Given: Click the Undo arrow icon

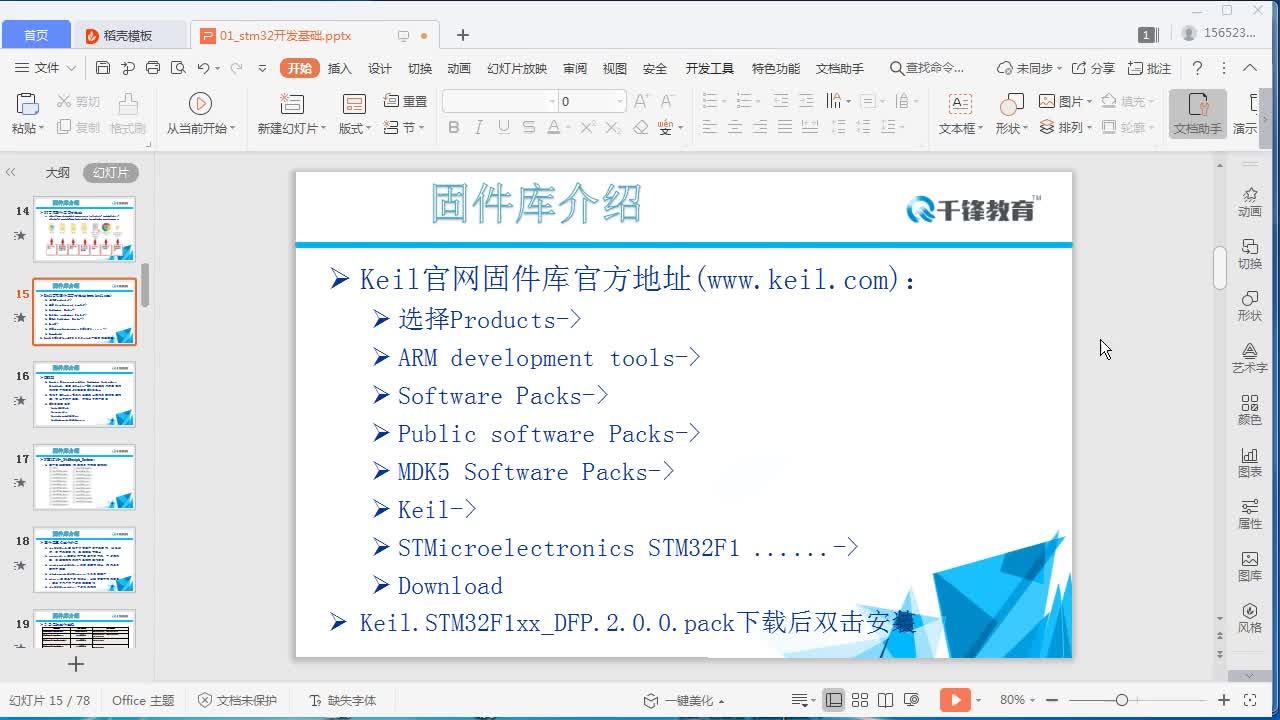Looking at the screenshot, I should coord(203,68).
